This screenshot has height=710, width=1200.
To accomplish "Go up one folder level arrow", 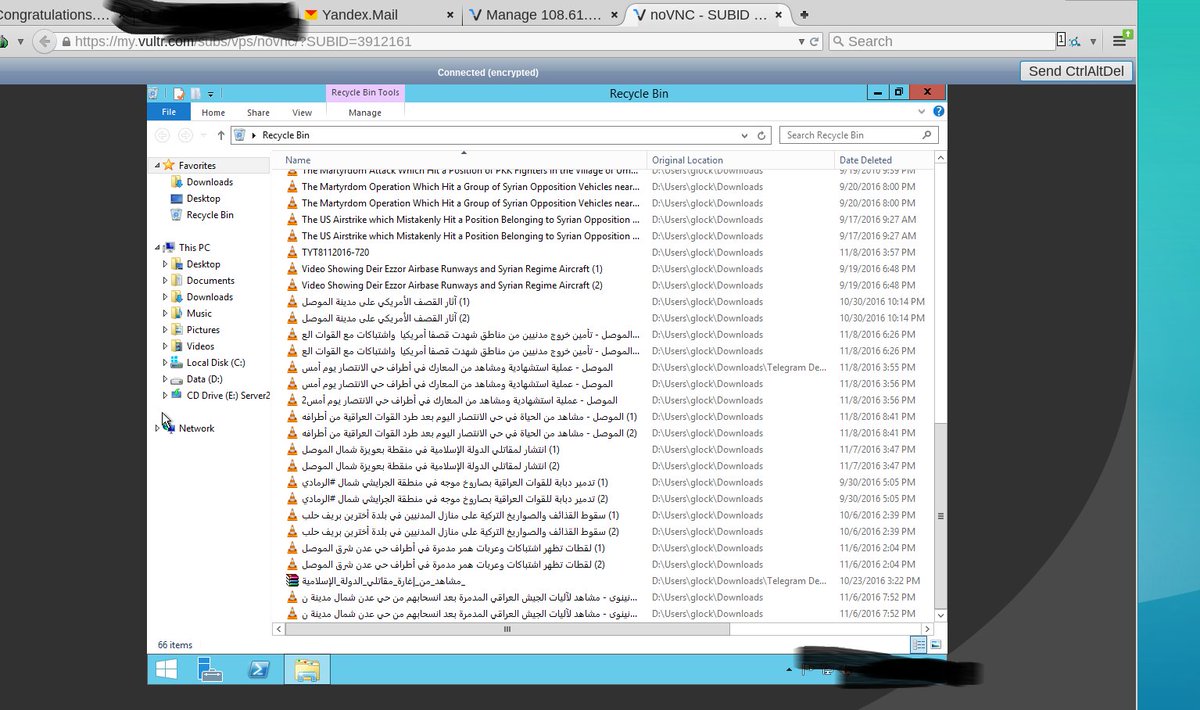I will 221,135.
